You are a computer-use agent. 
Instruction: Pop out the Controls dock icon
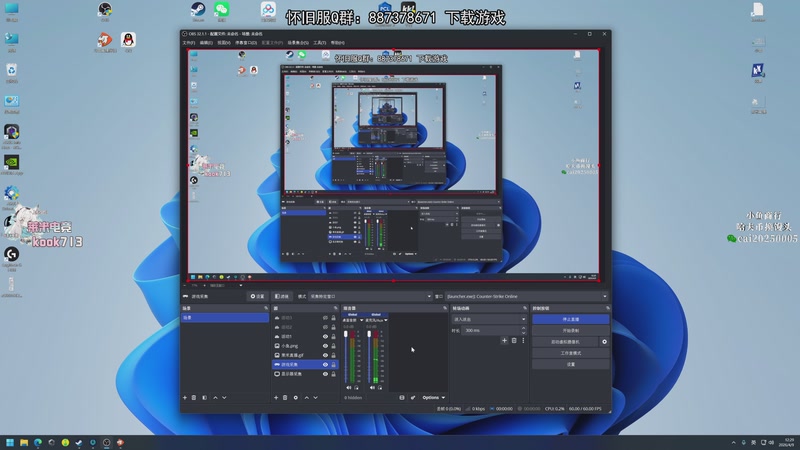click(607, 308)
